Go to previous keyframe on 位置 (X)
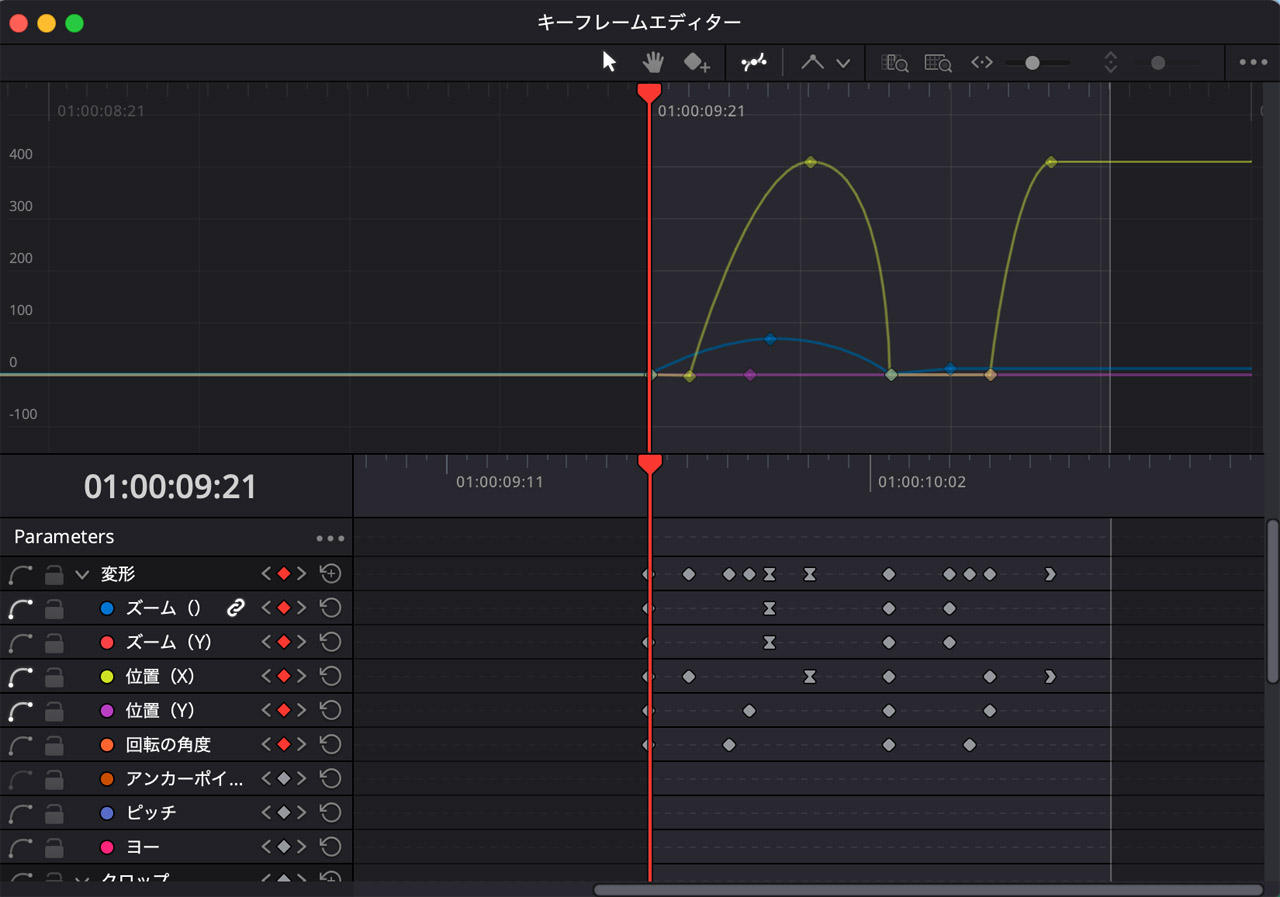The height and width of the screenshot is (897, 1280). coord(266,677)
